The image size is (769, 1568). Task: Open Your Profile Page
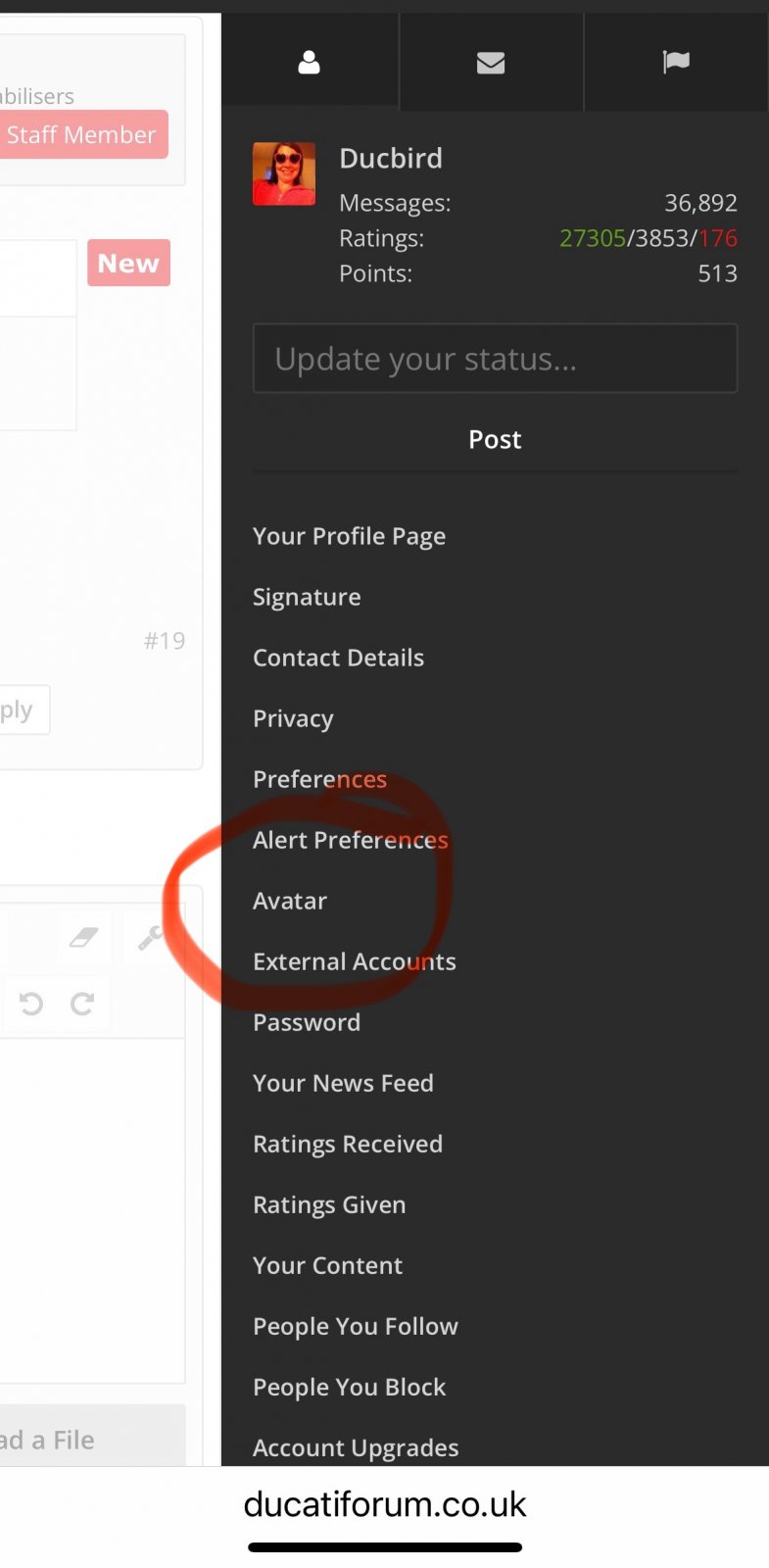click(349, 536)
